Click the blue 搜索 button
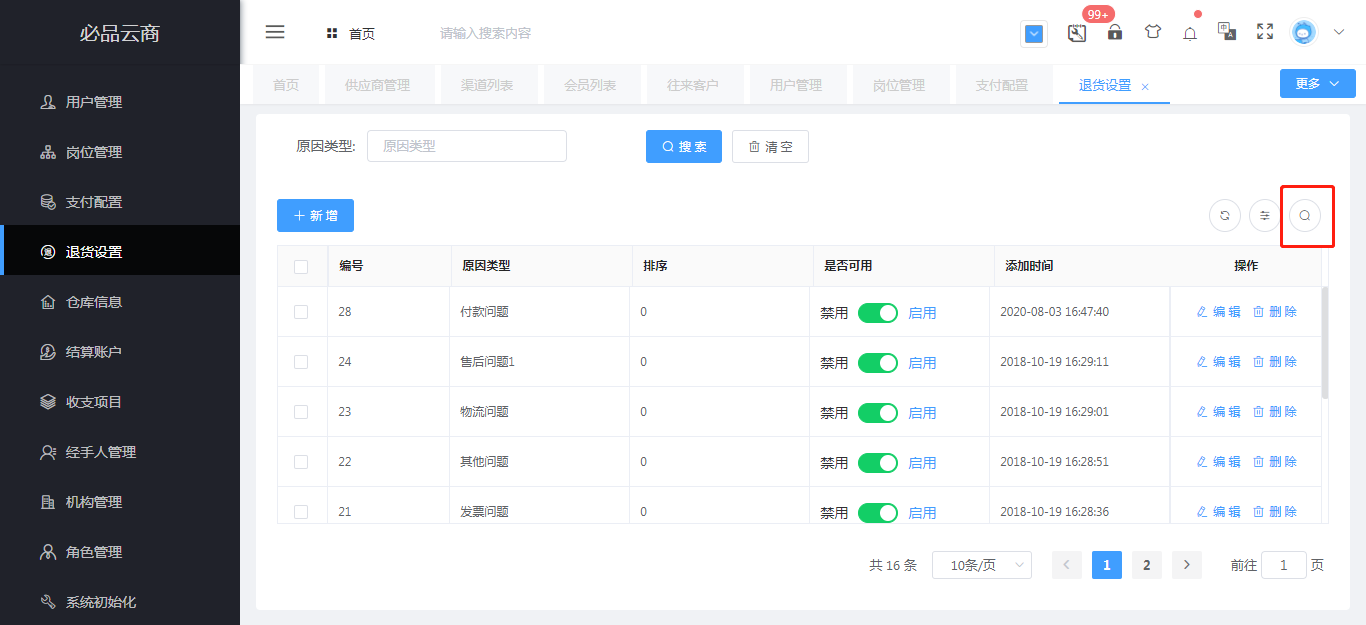 (x=684, y=146)
